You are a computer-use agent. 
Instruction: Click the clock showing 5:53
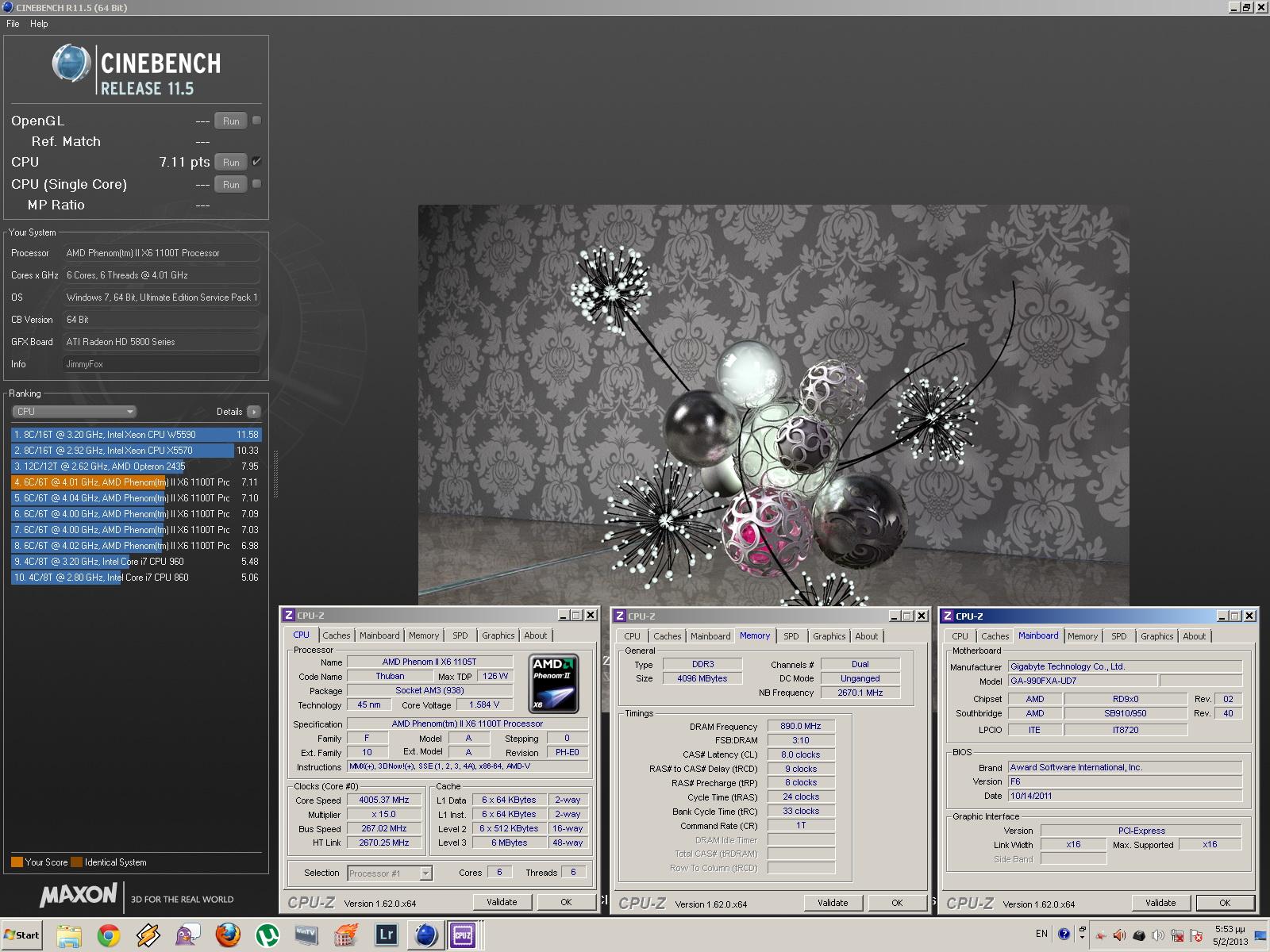click(x=1230, y=929)
